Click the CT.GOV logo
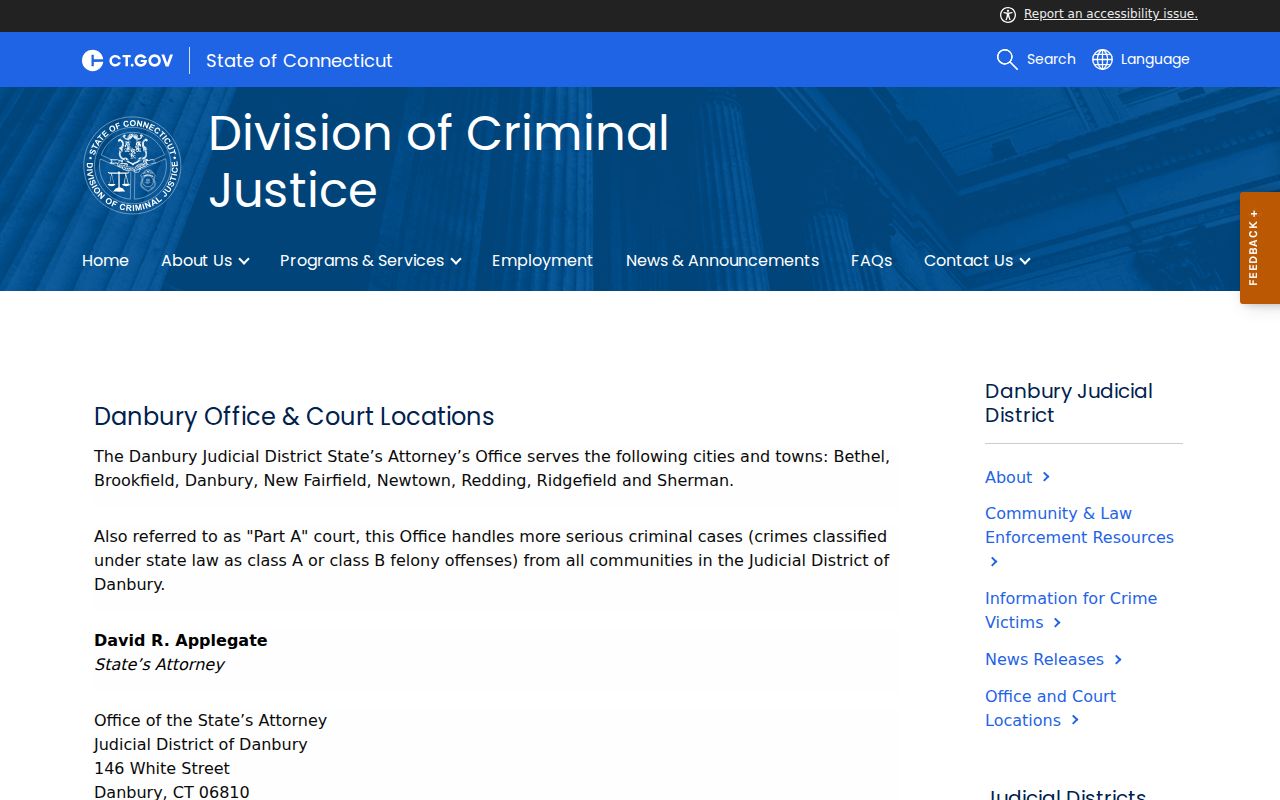 127,60
